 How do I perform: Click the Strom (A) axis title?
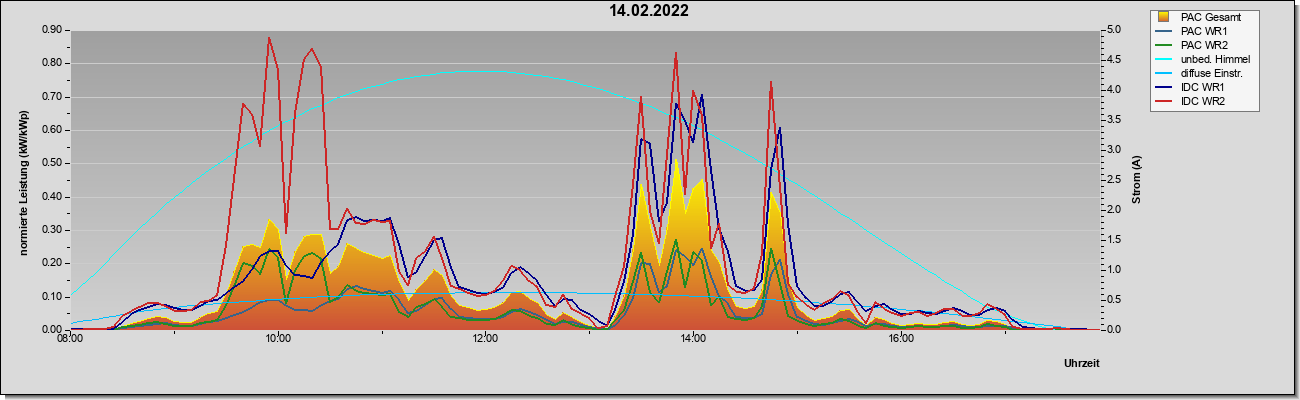click(x=1137, y=180)
